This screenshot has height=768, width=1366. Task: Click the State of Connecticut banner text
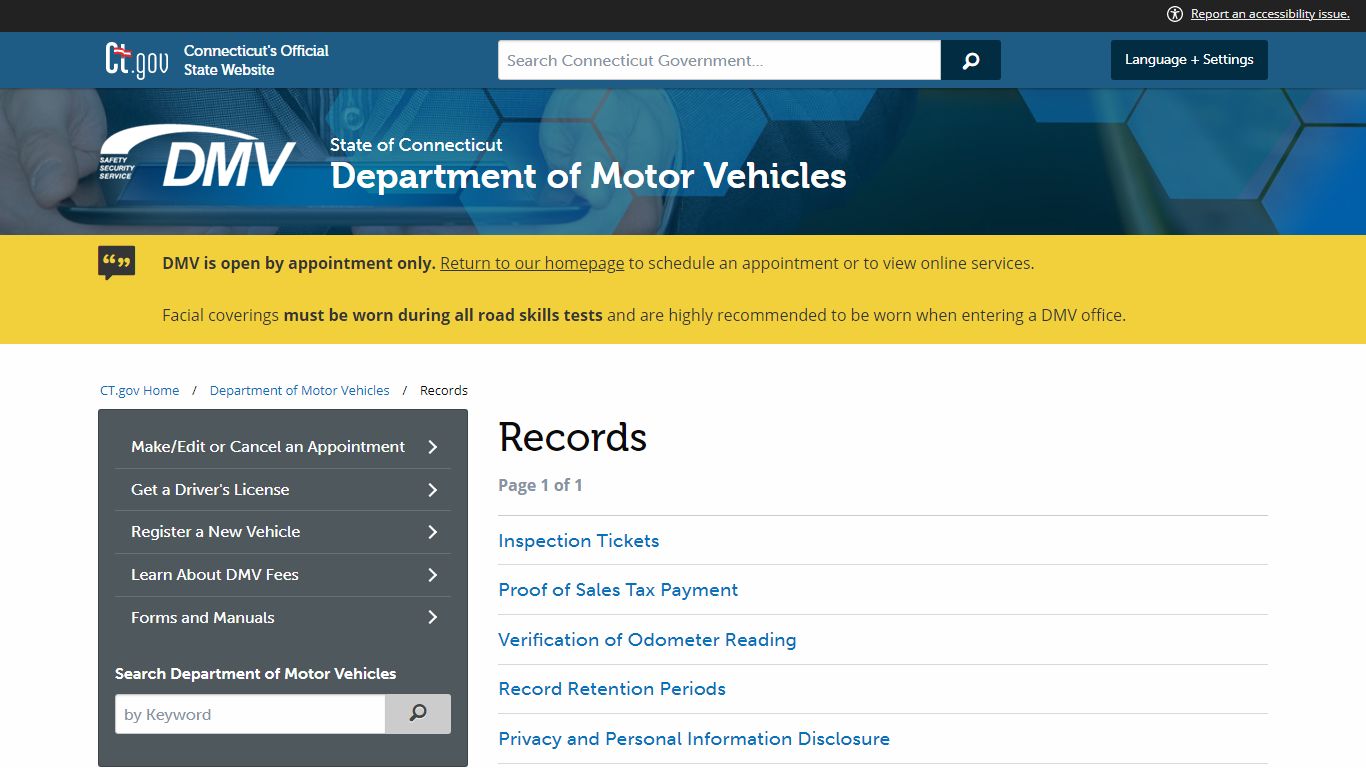pos(416,145)
